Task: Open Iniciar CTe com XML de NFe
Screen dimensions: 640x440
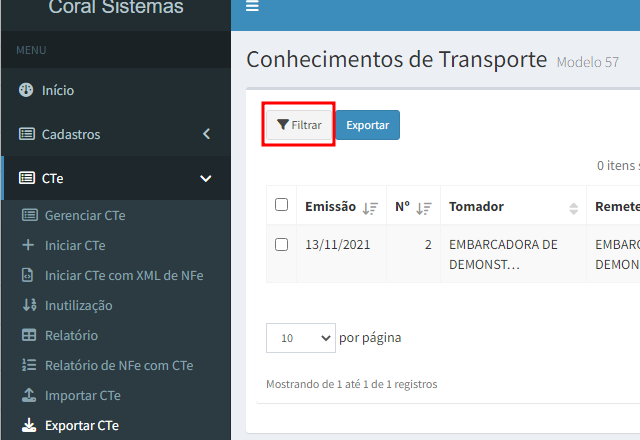Action: point(123,275)
